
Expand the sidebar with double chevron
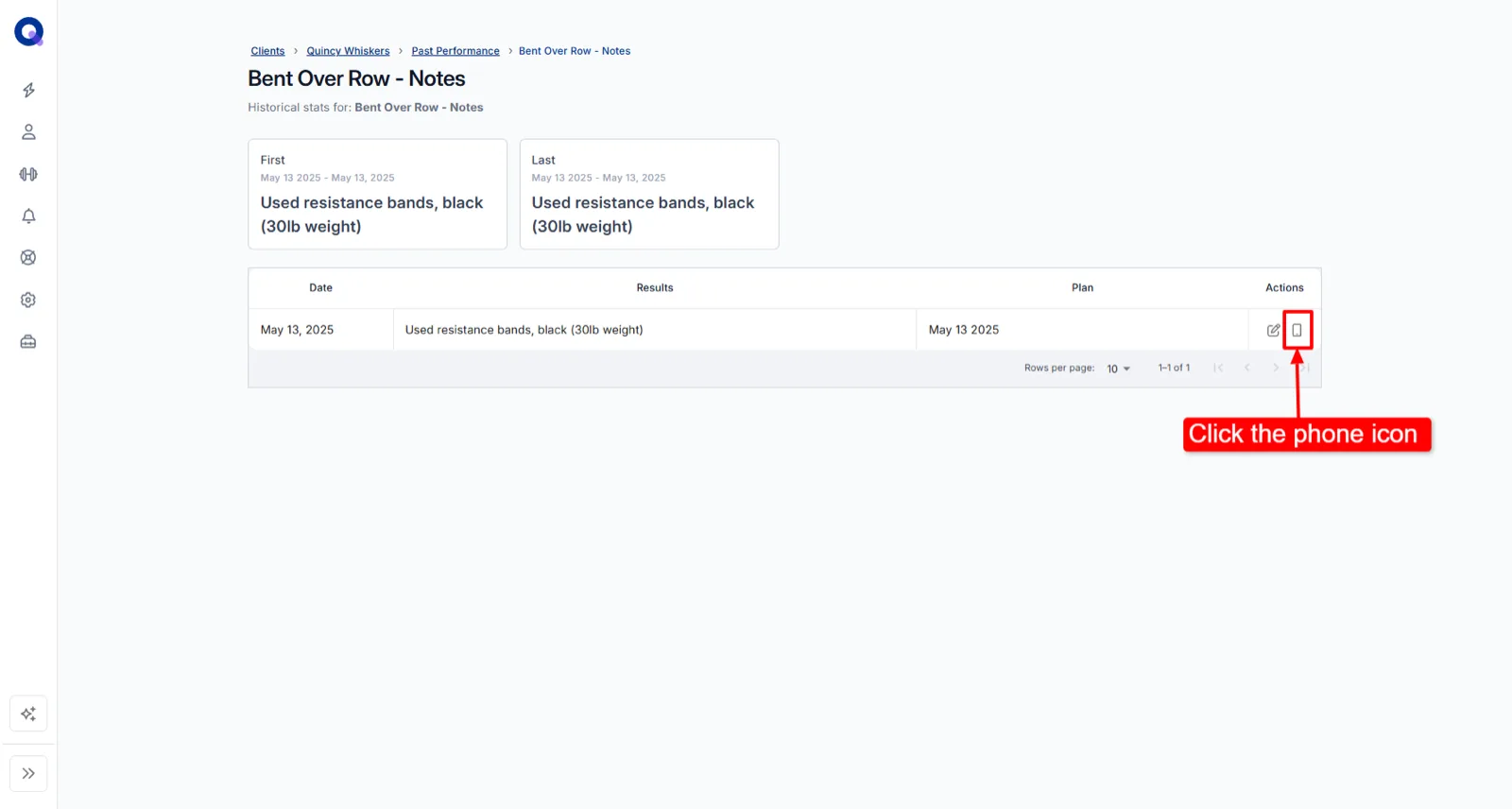pos(28,773)
